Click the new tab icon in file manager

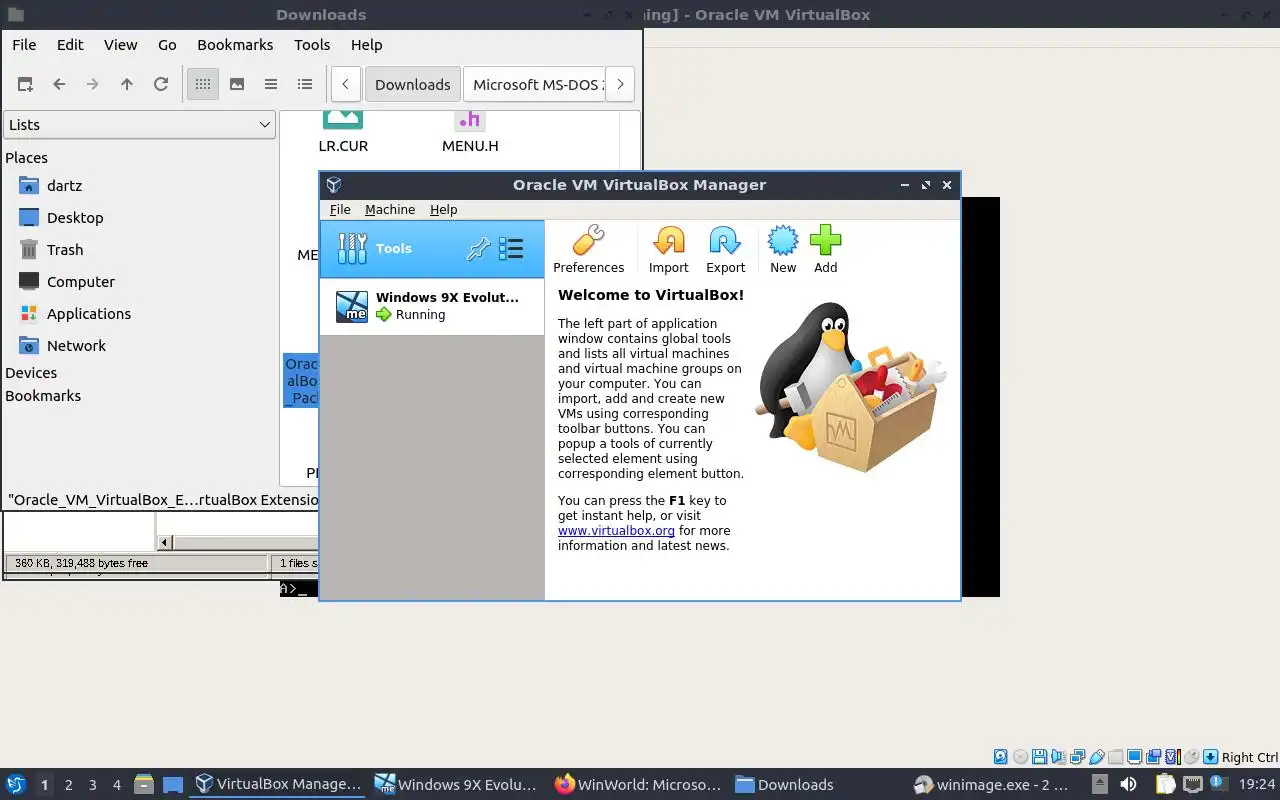click(x=25, y=85)
